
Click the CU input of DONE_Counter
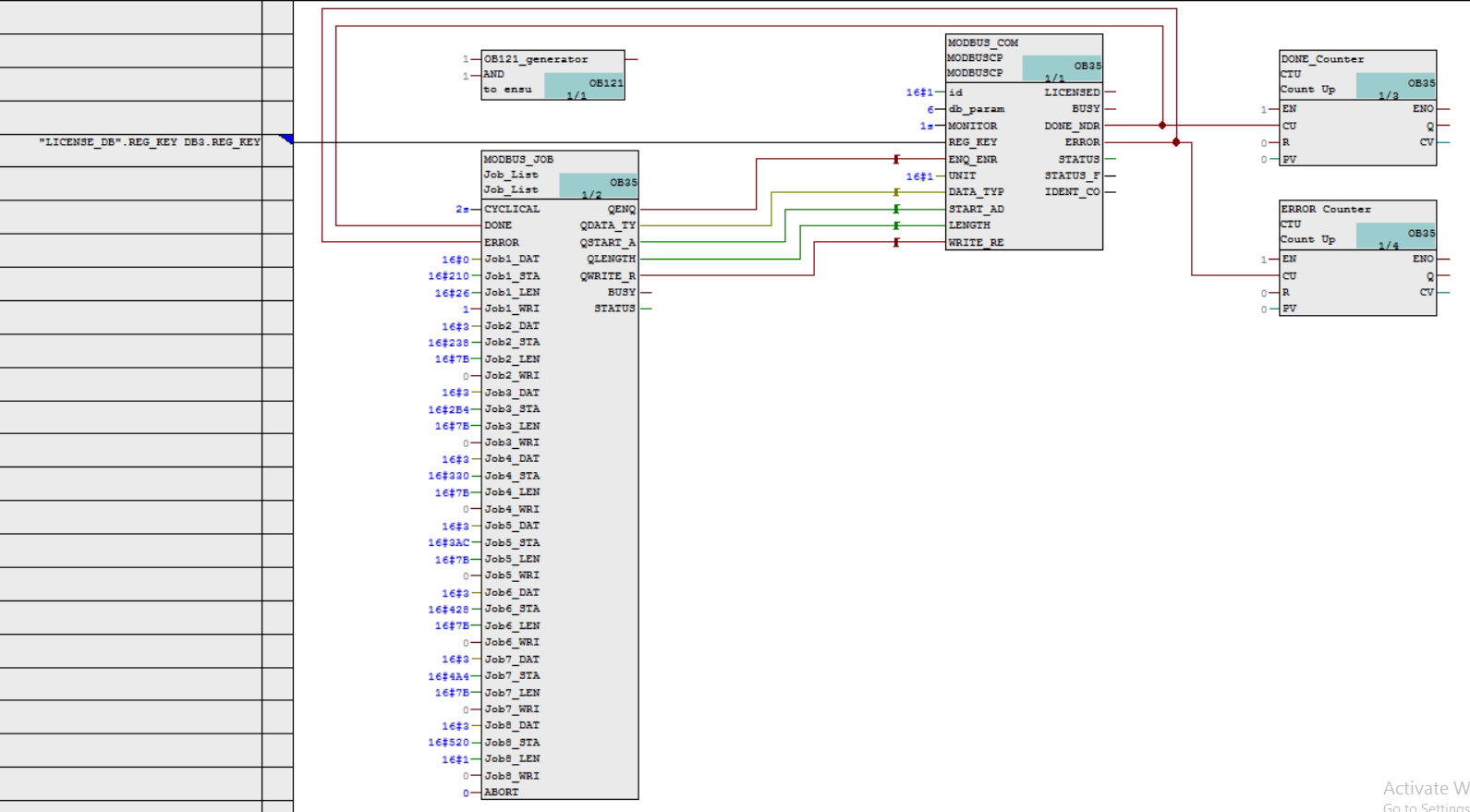pyautogui.click(x=1289, y=126)
